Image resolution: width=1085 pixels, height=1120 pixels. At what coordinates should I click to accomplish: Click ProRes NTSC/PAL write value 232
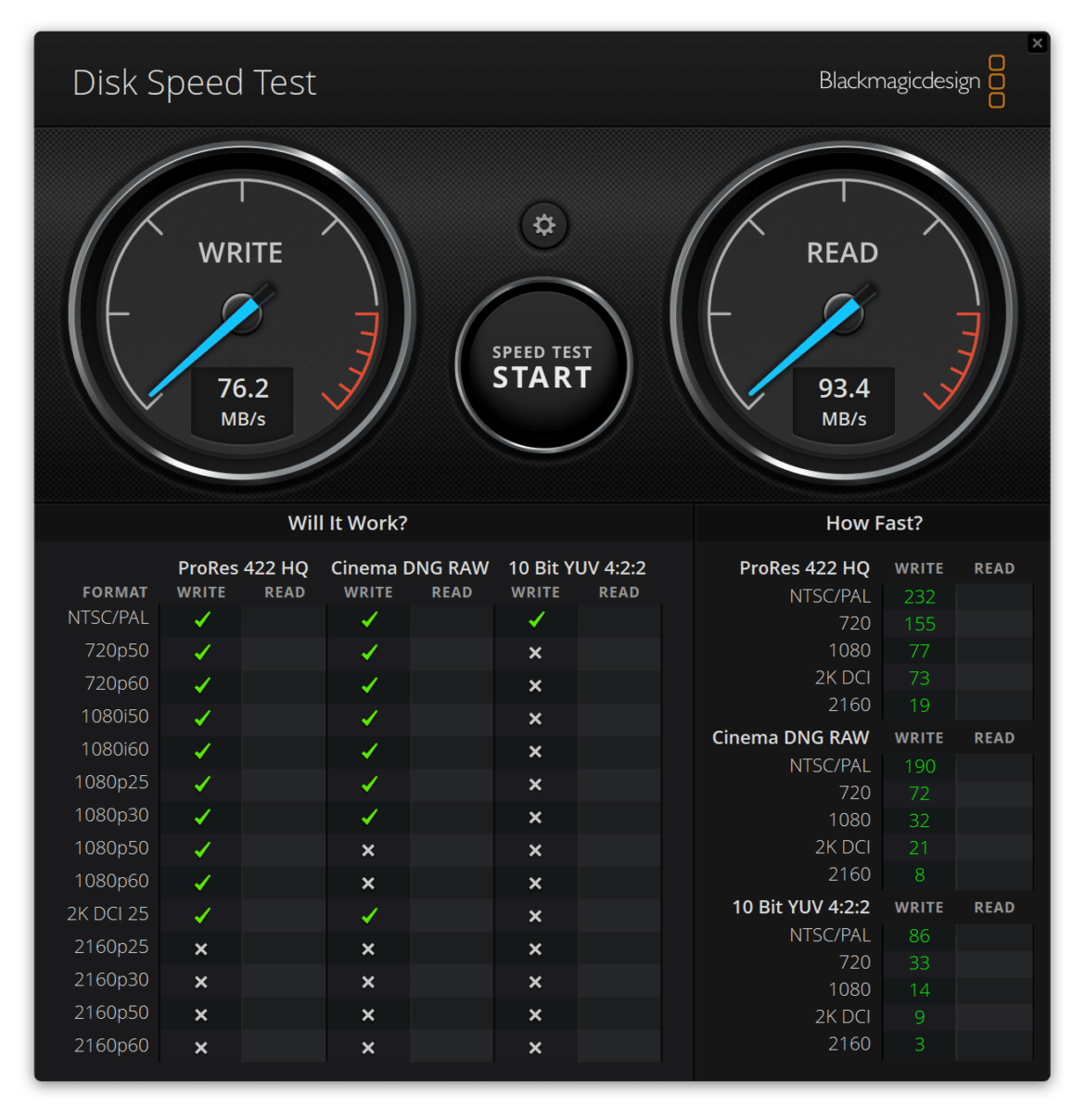click(920, 597)
